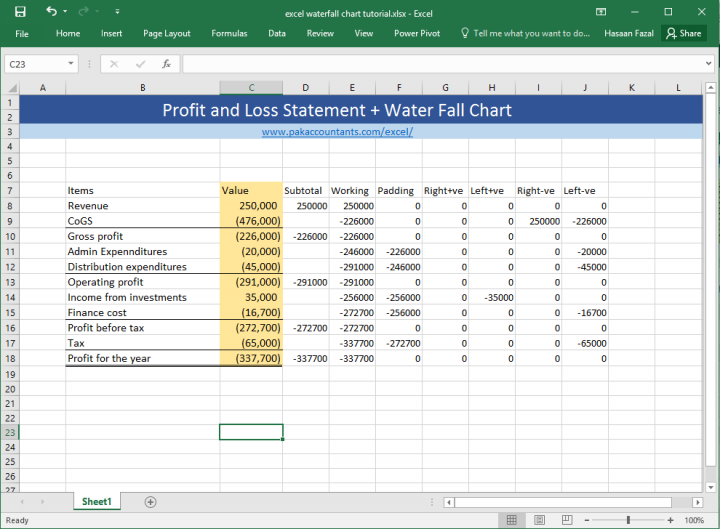Select the 'Revenue' cell

(142, 206)
